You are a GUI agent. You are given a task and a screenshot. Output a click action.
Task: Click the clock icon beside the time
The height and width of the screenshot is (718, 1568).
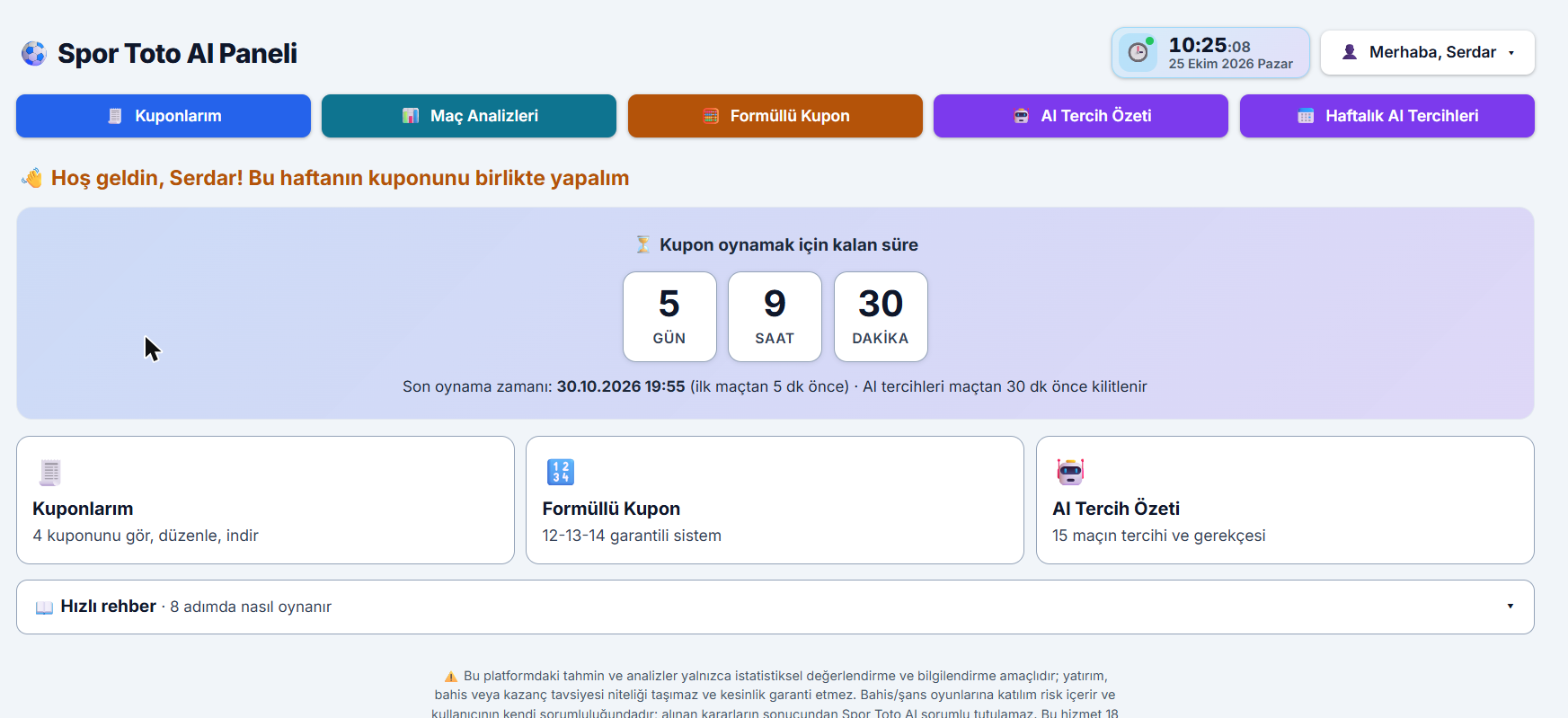point(1138,52)
